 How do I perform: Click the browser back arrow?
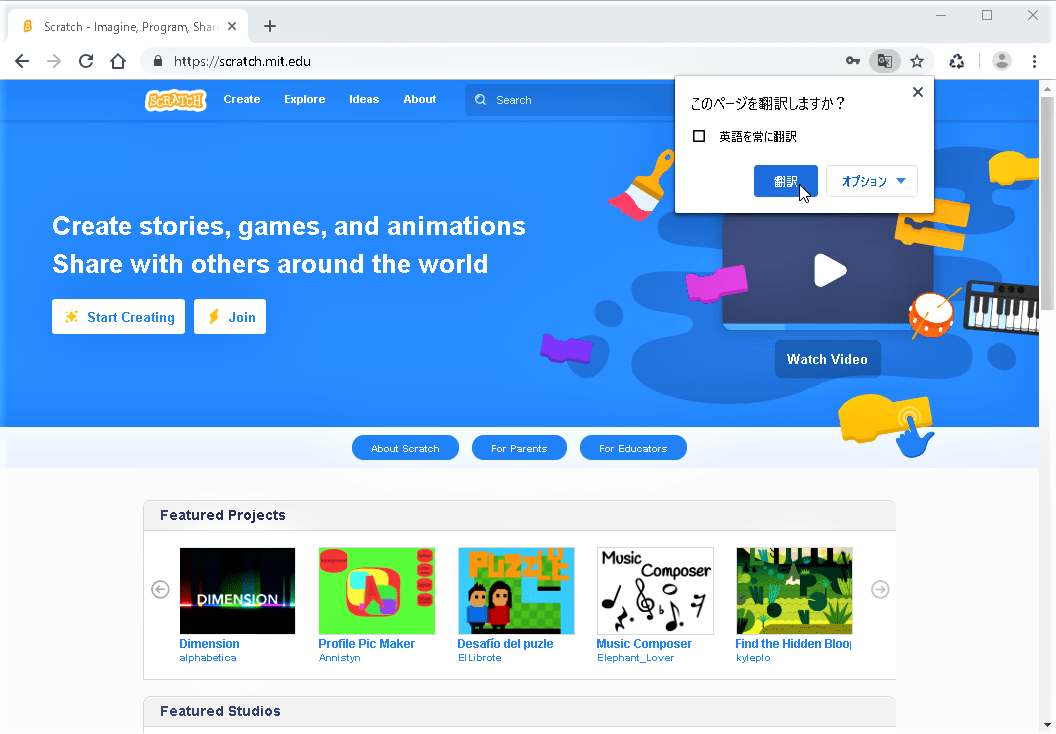tap(22, 61)
